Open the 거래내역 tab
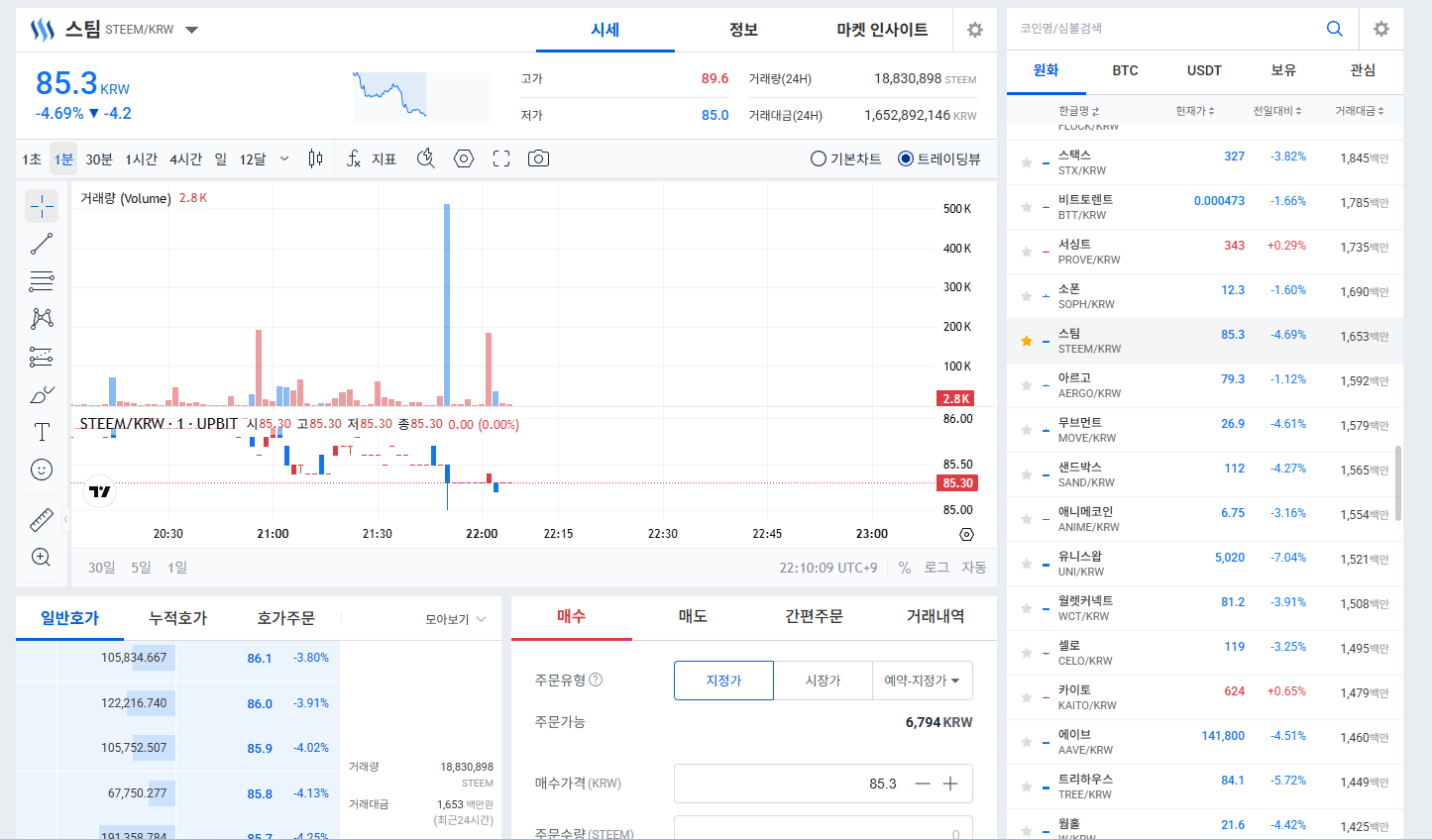Screen dimensions: 1432x840 [x=936, y=616]
